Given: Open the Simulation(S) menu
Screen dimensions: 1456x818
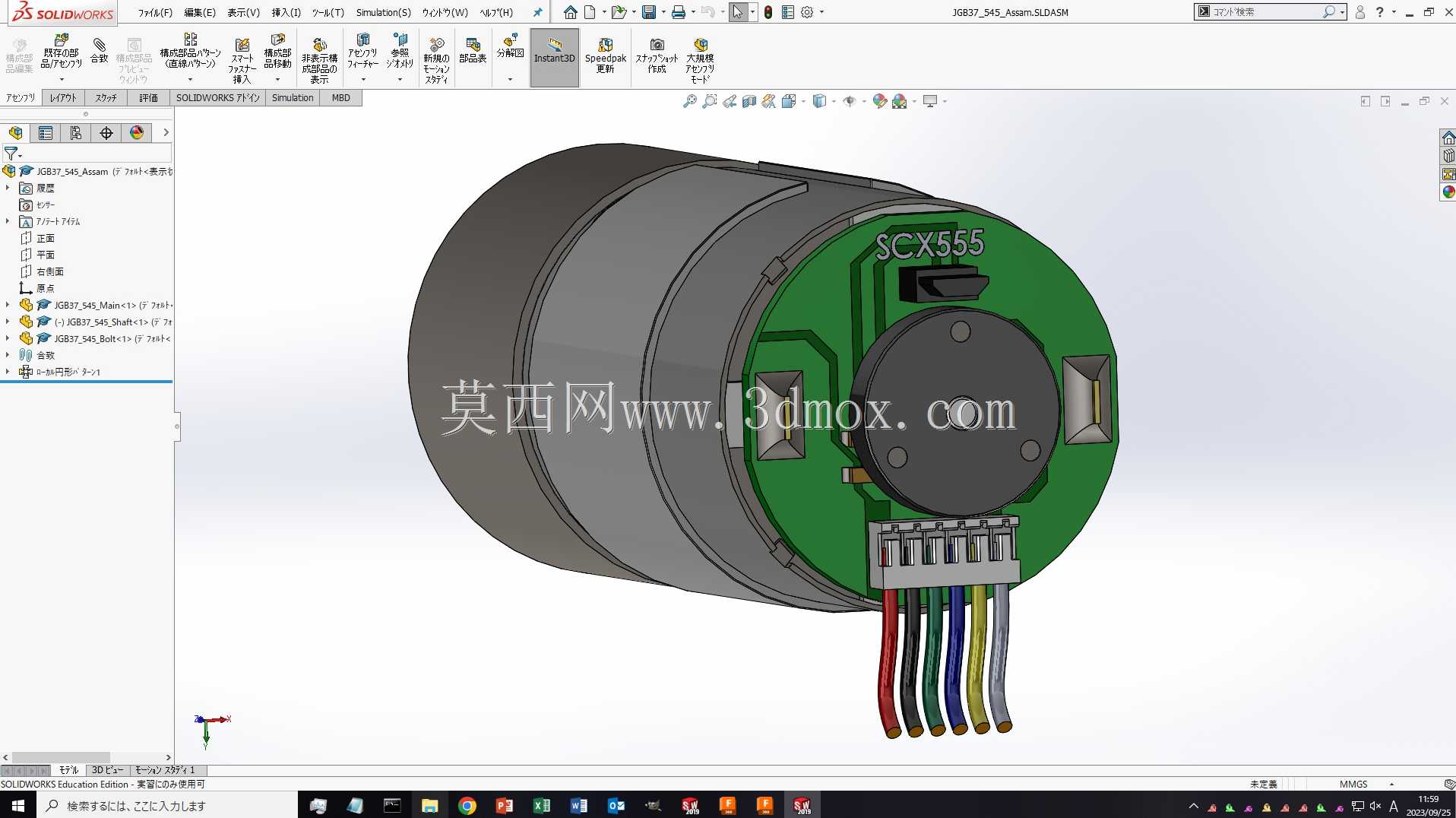Looking at the screenshot, I should tap(383, 12).
